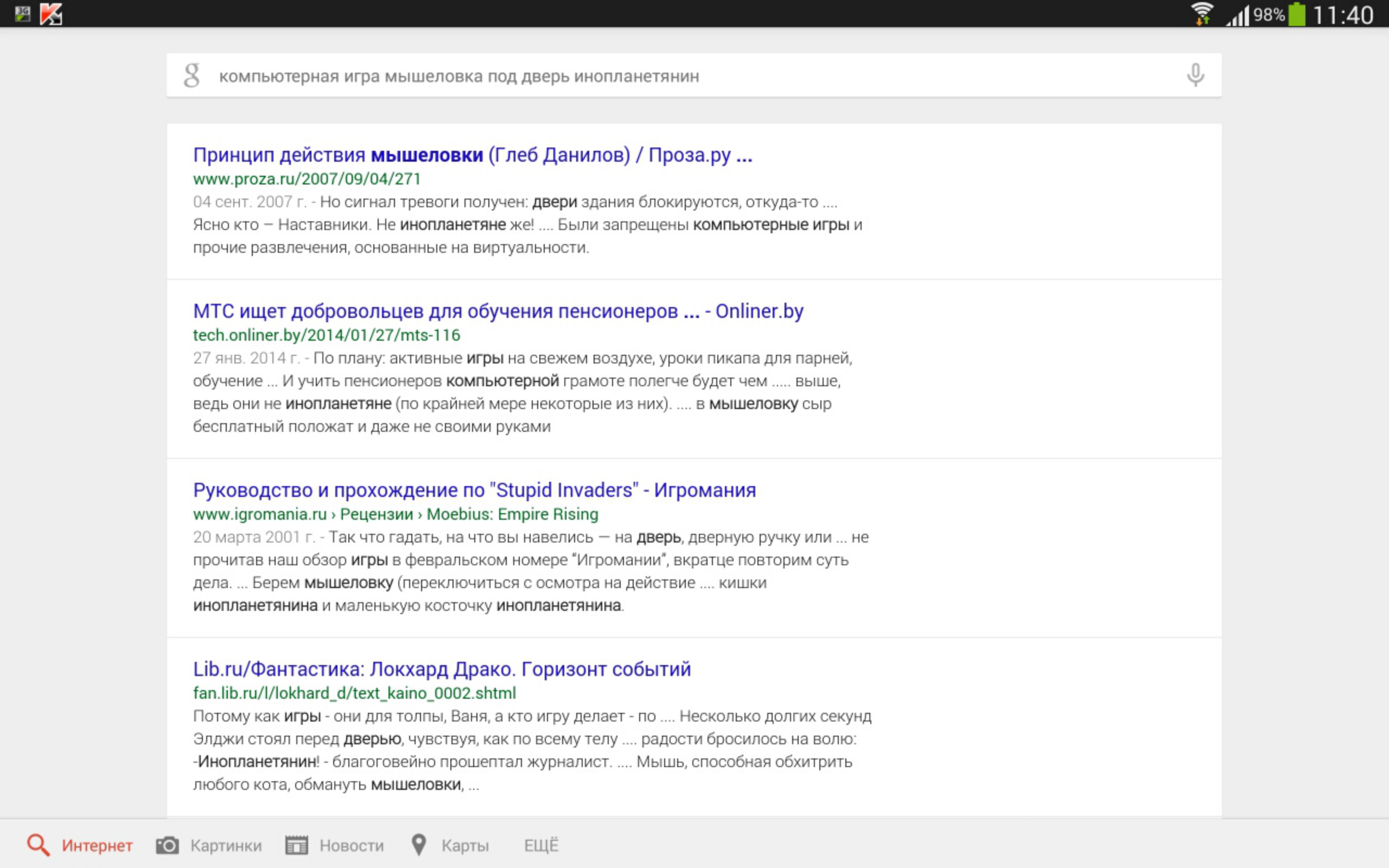
Task: Open the 3G notification icon in status bar
Action: click(22, 14)
